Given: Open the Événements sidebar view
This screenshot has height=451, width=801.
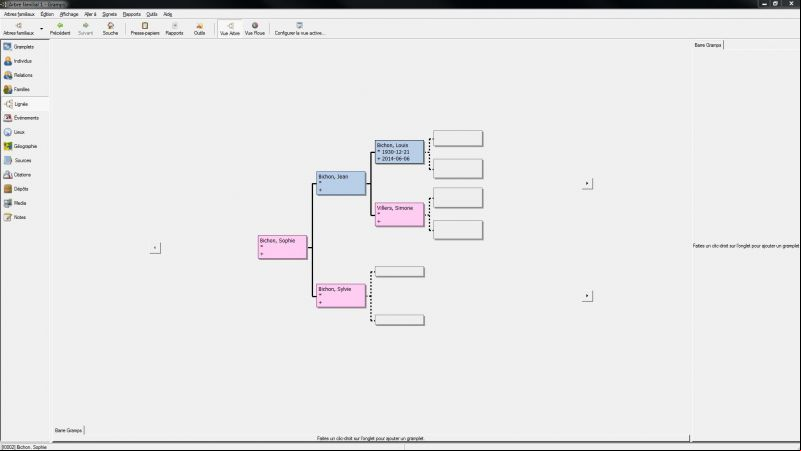Looking at the screenshot, I should click(25, 118).
